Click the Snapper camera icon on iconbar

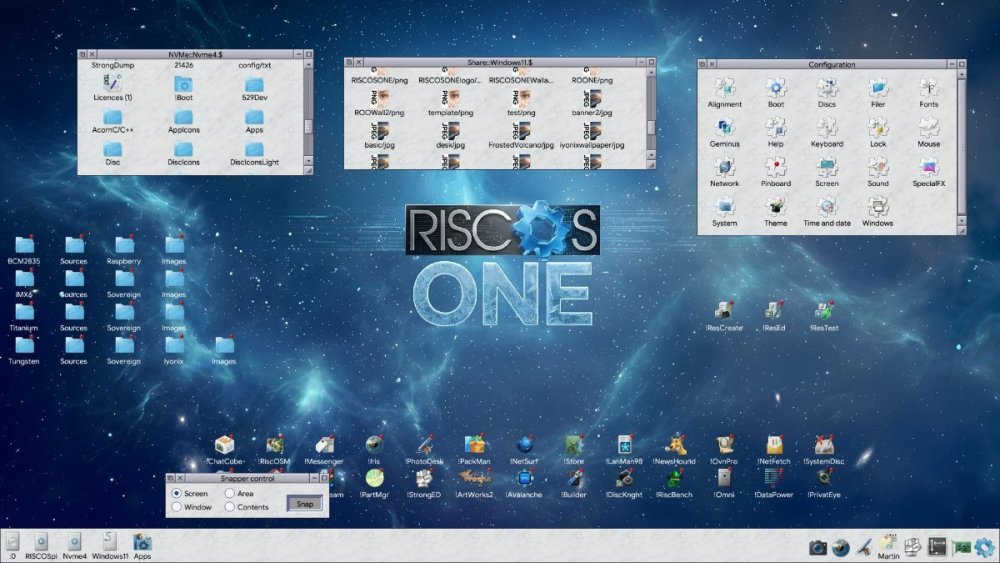click(818, 547)
